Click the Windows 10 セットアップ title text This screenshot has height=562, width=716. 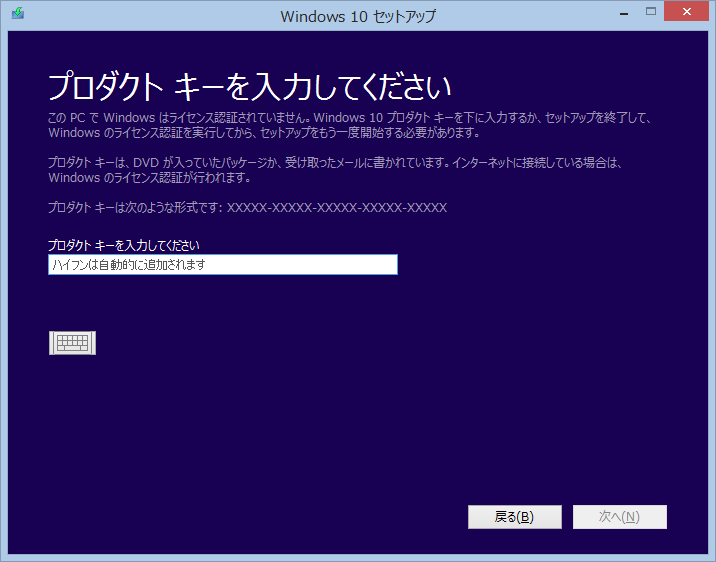tap(358, 16)
